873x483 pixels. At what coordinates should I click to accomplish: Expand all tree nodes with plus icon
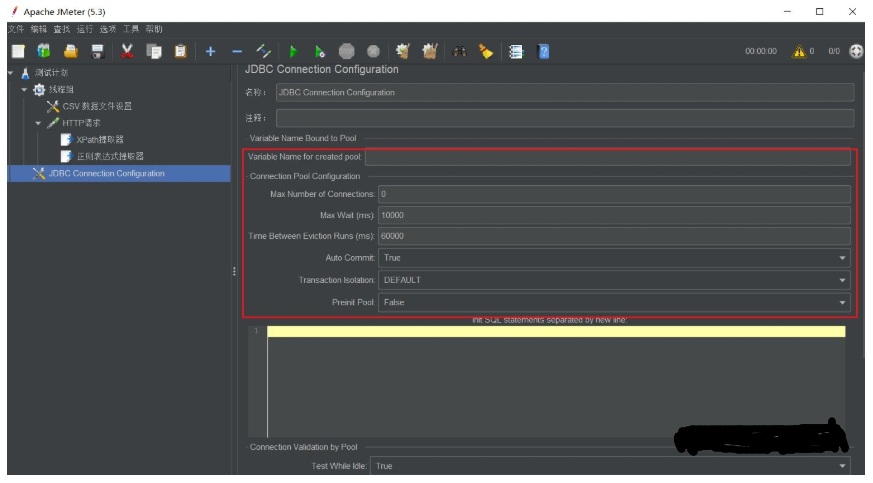(x=210, y=52)
